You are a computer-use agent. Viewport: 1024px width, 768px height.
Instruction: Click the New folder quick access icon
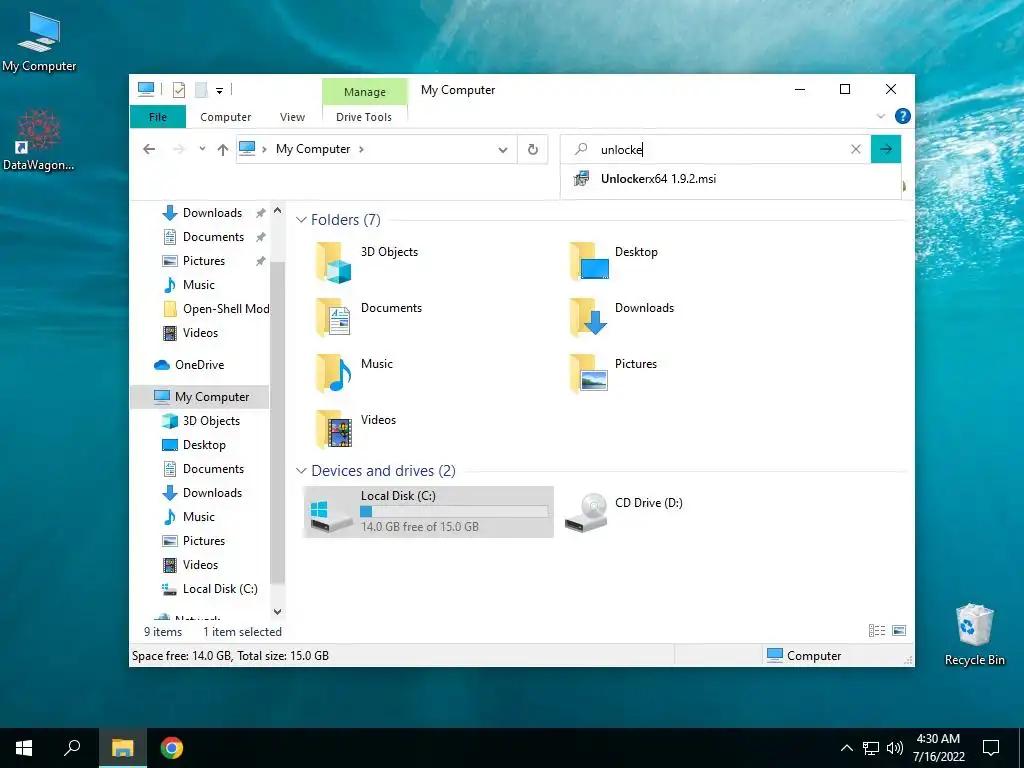click(x=201, y=89)
